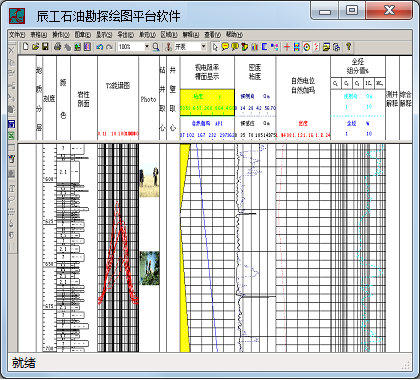The width and height of the screenshot is (420, 380).
Task: Undo the last action
Action: click(x=99, y=47)
